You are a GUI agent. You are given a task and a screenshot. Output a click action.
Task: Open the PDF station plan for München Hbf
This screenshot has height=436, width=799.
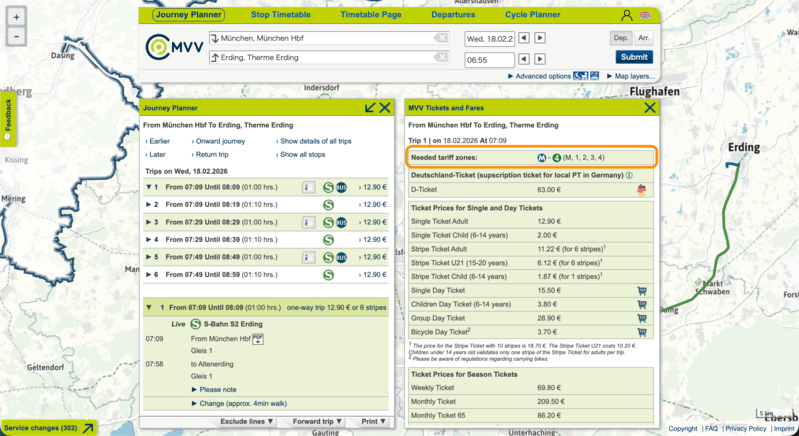(x=257, y=339)
